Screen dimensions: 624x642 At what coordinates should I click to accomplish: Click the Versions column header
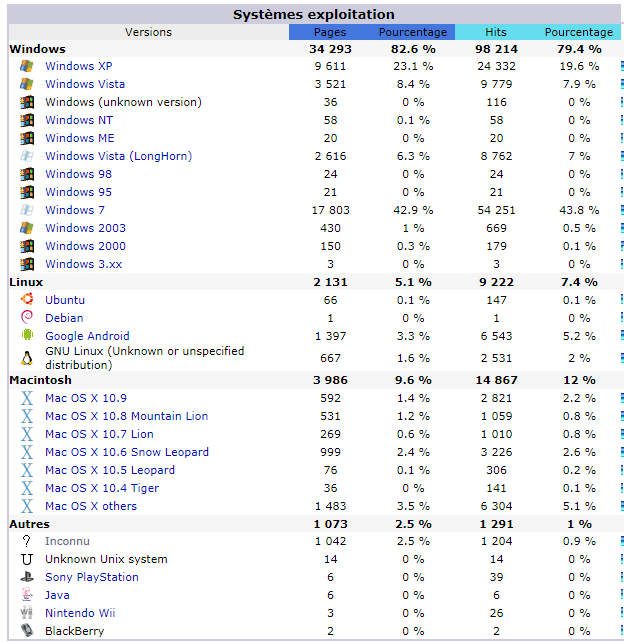[x=148, y=32]
